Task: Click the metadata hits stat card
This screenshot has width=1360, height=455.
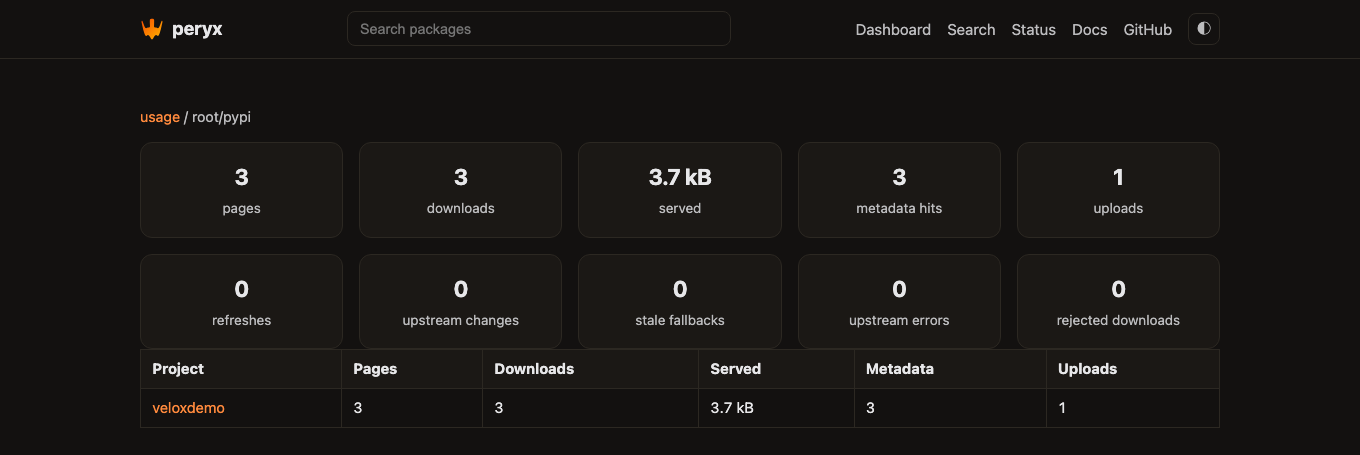Action: (x=899, y=190)
